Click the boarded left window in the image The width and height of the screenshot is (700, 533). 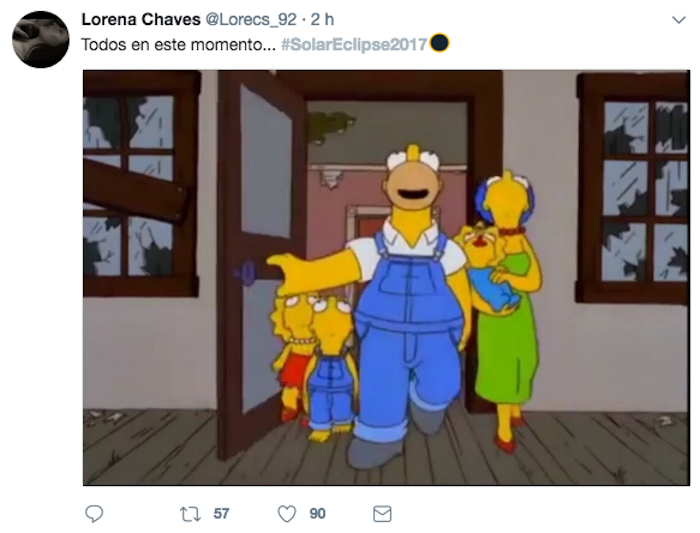pyautogui.click(x=140, y=184)
